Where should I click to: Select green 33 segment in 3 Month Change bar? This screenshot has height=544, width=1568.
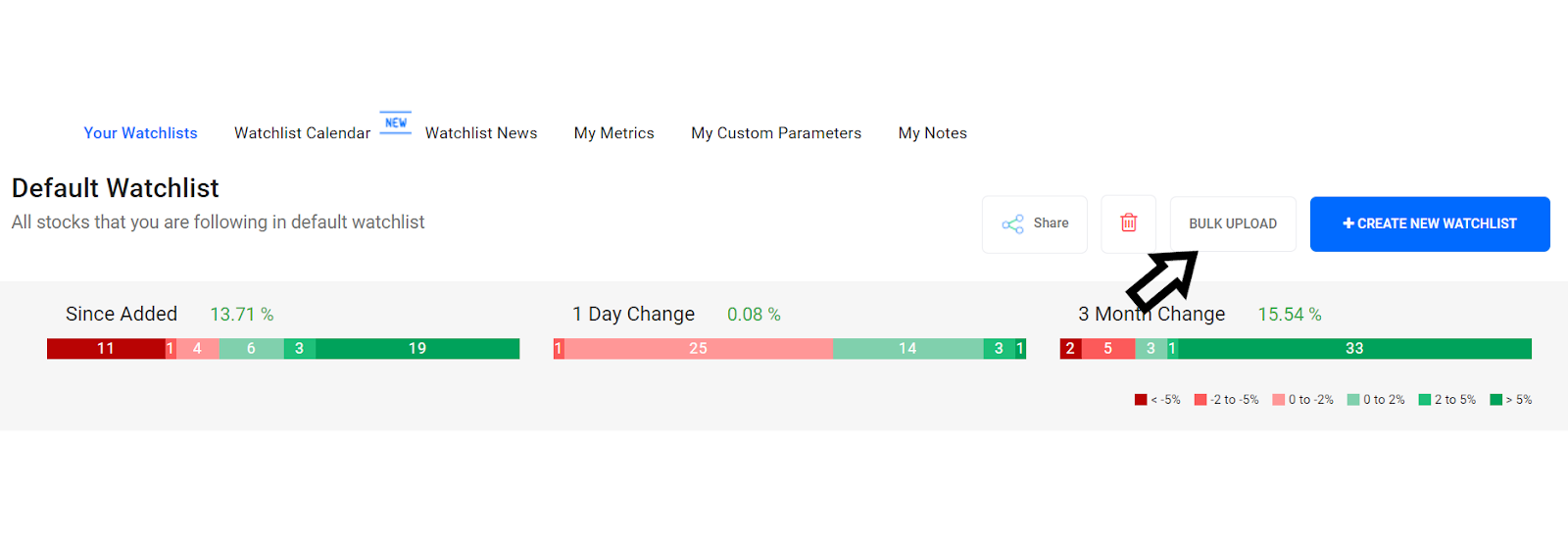point(1354,349)
